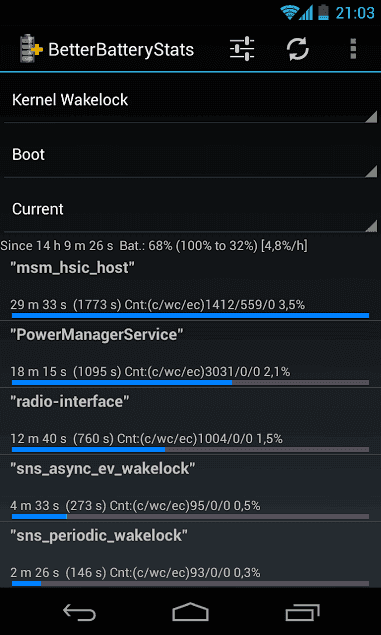Open the three-dot overflow menu
381x635 pixels.
353,49
